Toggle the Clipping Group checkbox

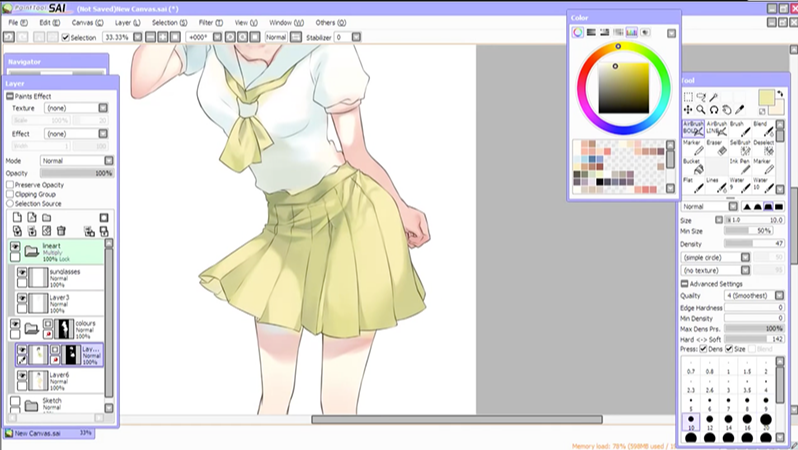11,194
